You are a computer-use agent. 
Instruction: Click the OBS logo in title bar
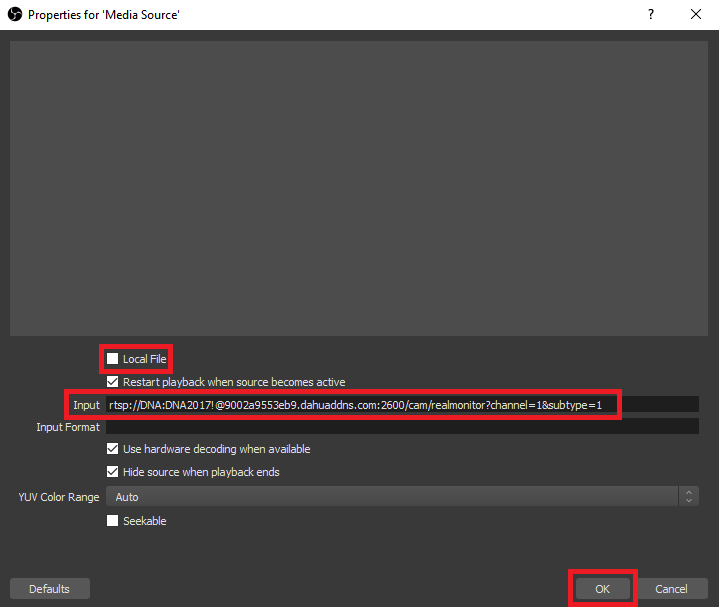15,14
